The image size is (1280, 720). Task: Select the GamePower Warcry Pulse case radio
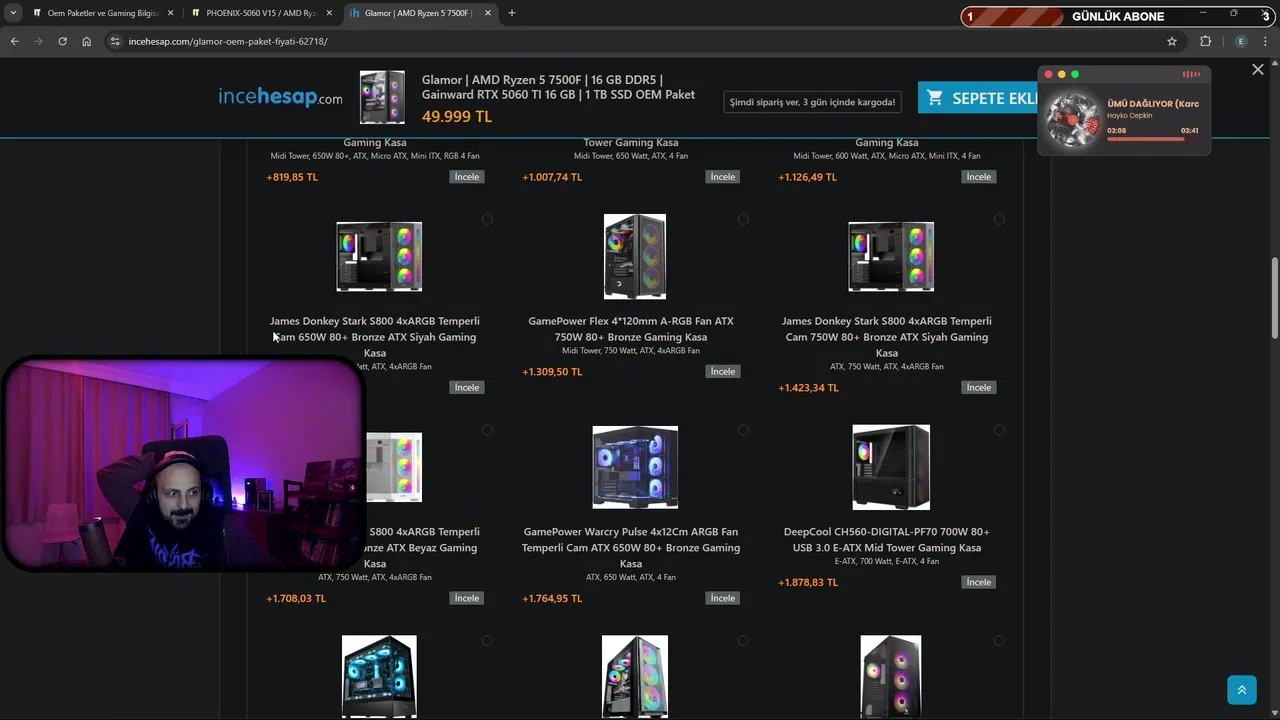click(x=743, y=430)
